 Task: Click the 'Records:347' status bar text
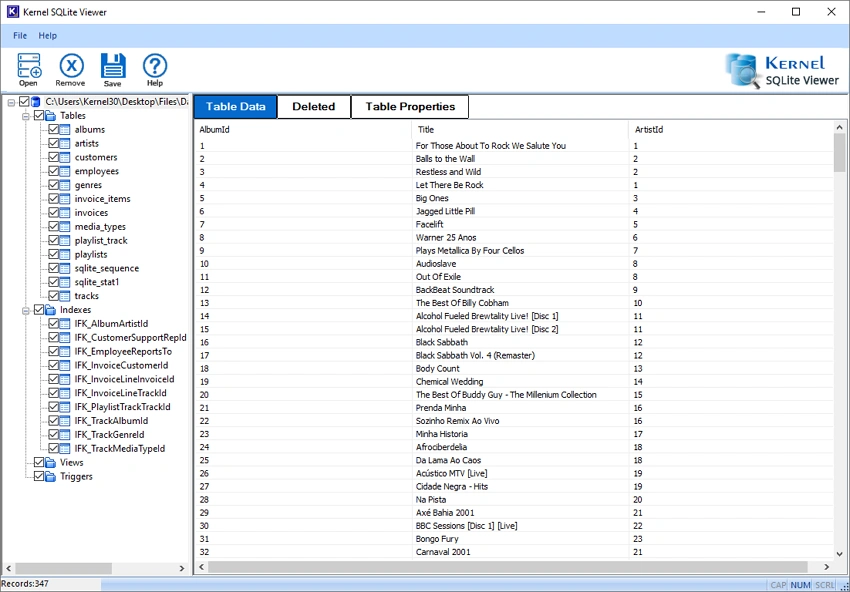point(24,584)
